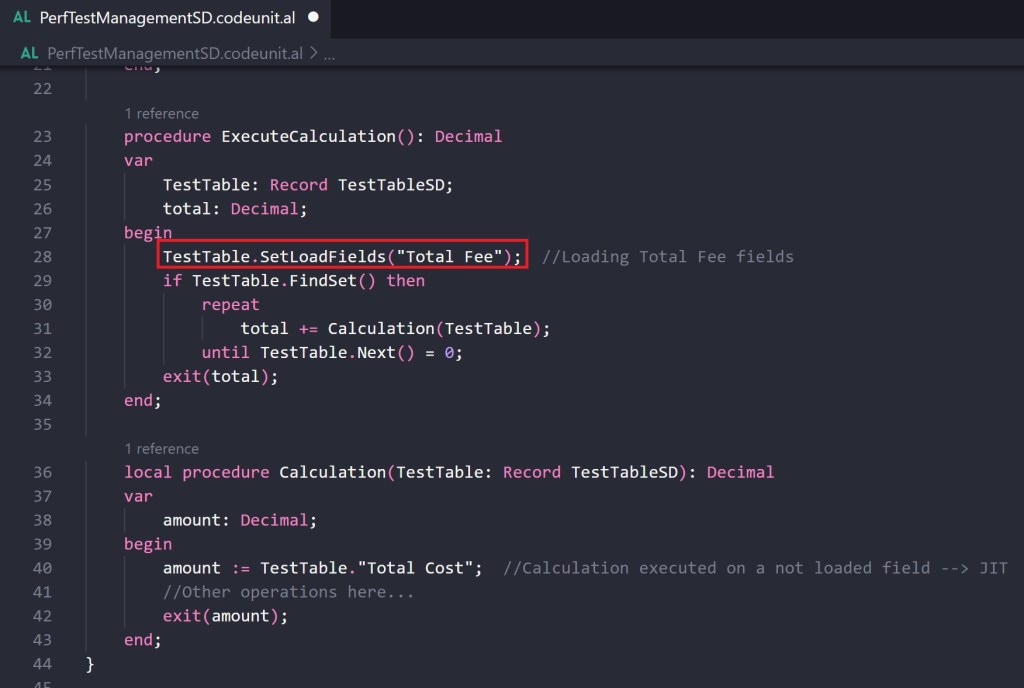Click the Calculation(TestTable) call inside repeat
The width and height of the screenshot is (1024, 688).
pyautogui.click(x=438, y=329)
